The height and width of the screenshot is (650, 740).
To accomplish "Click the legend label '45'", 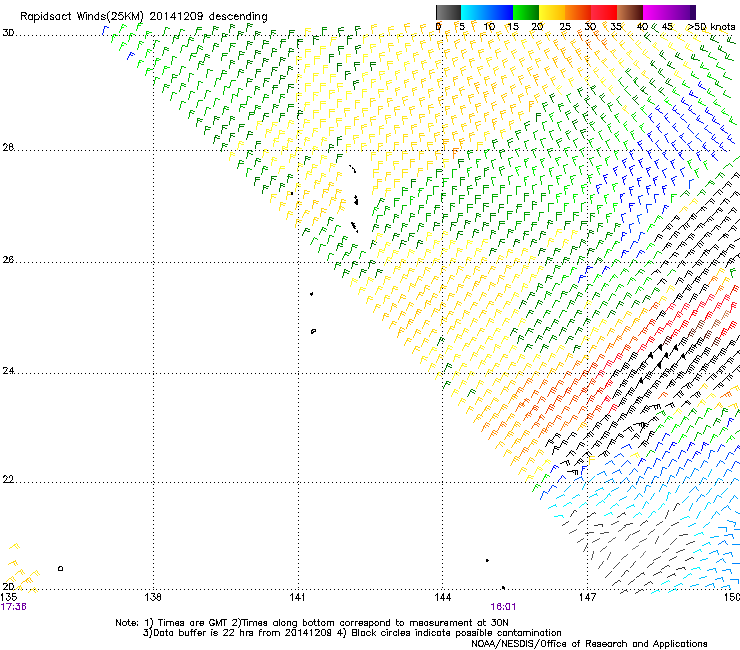I will [x=667, y=26].
